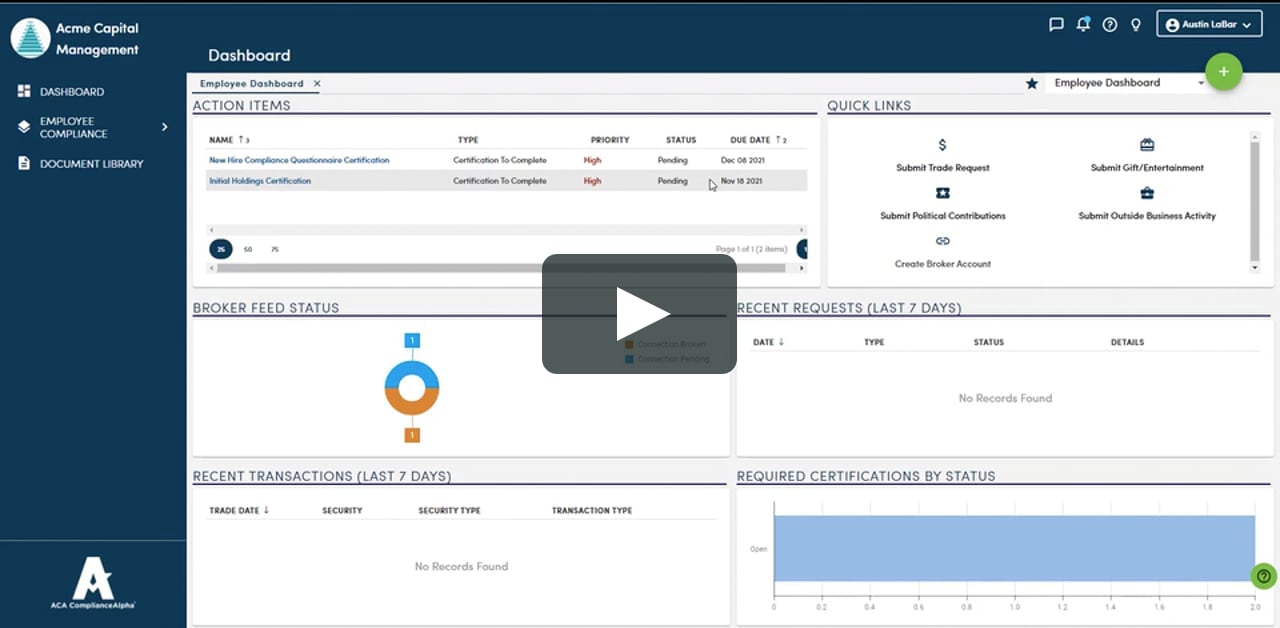Select 75 items per page

coord(274,249)
